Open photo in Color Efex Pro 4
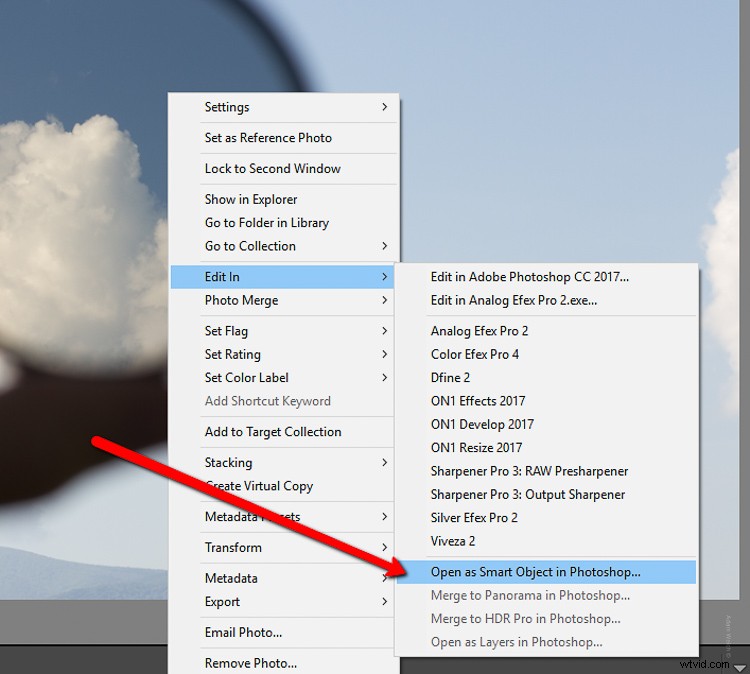The image size is (750, 674). coord(546,354)
